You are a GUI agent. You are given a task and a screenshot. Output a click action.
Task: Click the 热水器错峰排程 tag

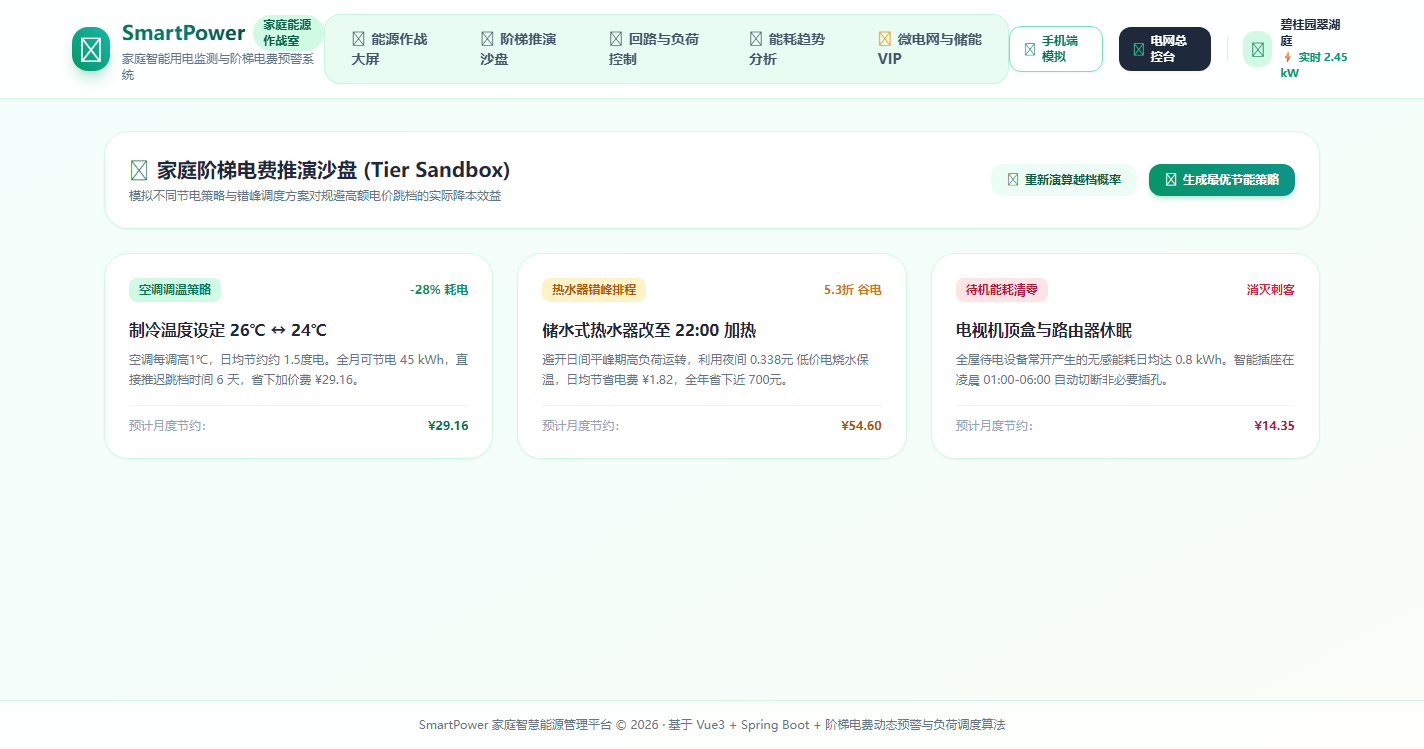(594, 290)
